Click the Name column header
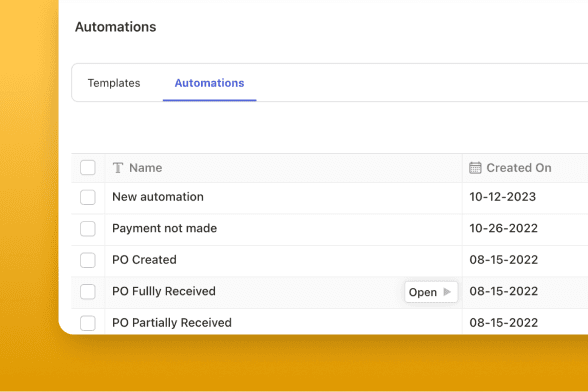The image size is (588, 392). [146, 168]
